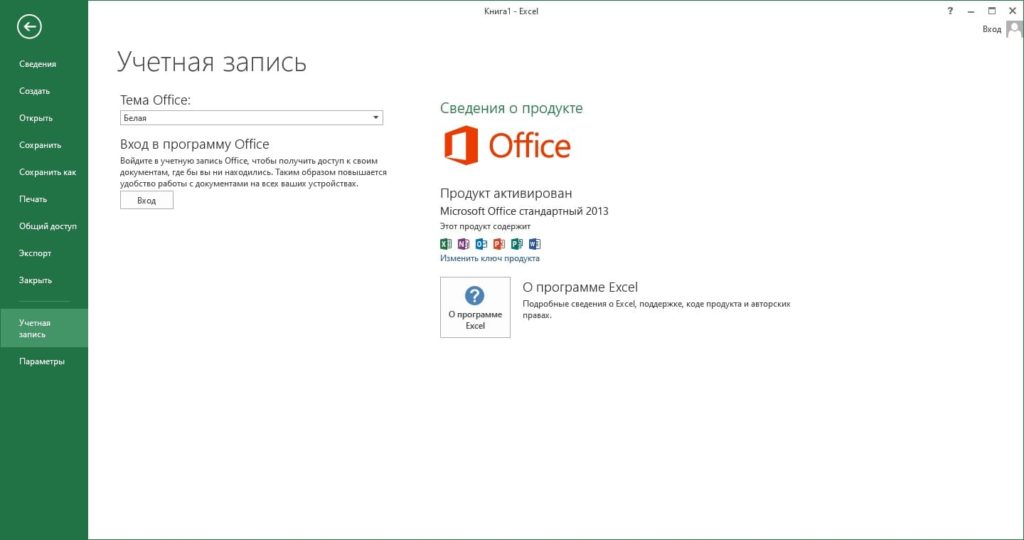Screen dimensions: 1024x540
Task: Click the user avatar icon at top right
Action: pos(1014,29)
